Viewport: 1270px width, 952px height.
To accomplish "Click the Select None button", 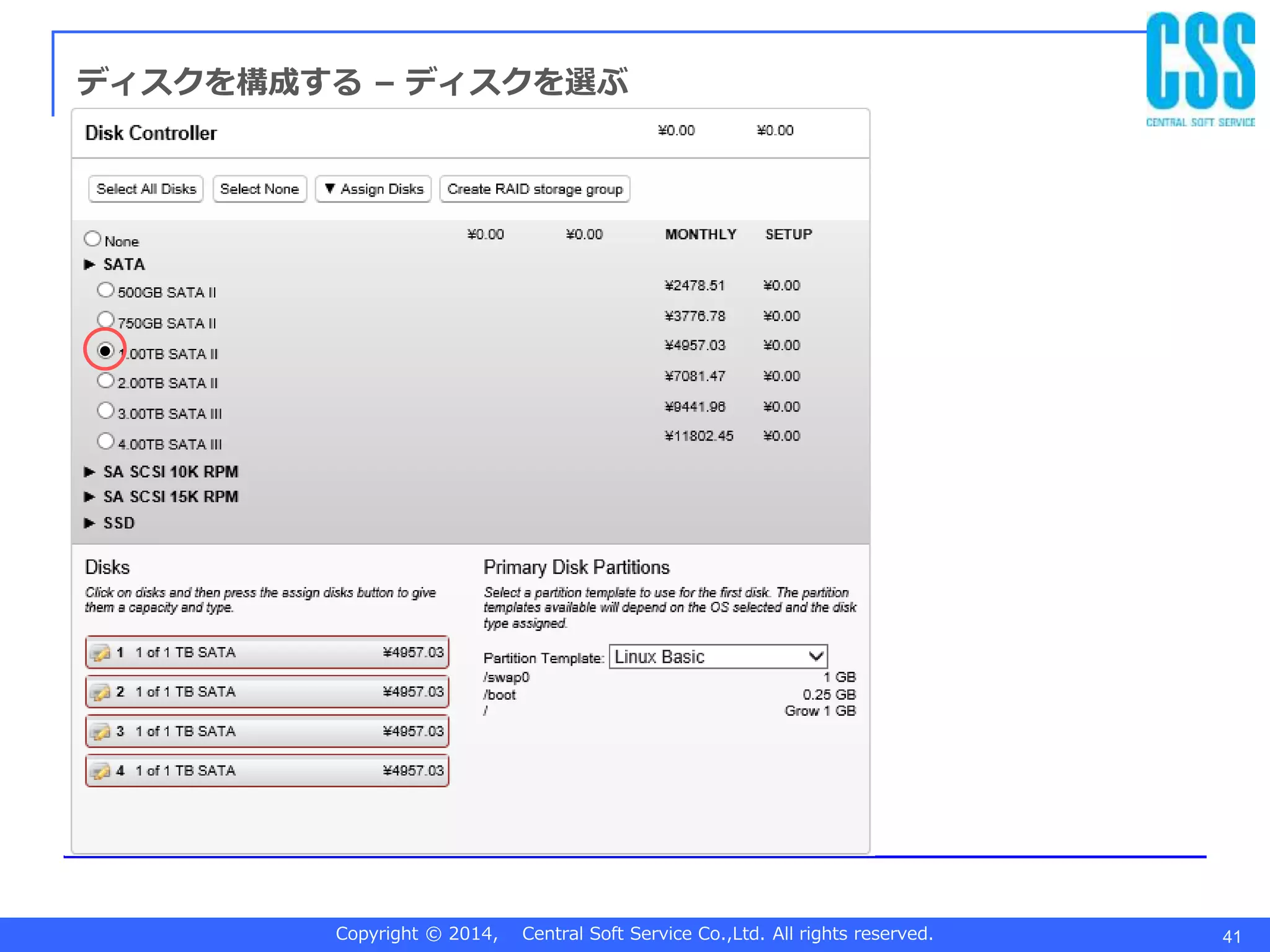I will 259,189.
